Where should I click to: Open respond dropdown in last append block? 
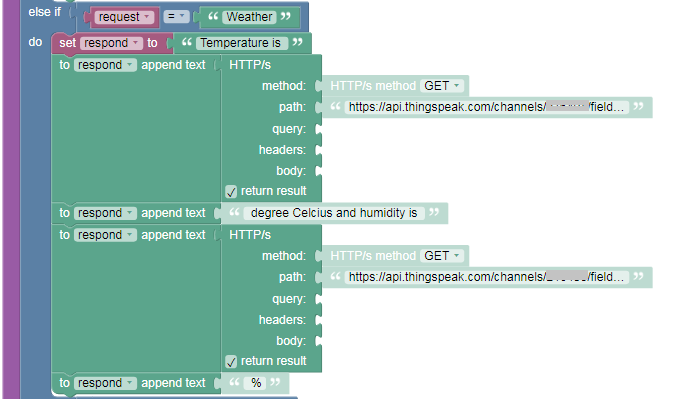[105, 383]
